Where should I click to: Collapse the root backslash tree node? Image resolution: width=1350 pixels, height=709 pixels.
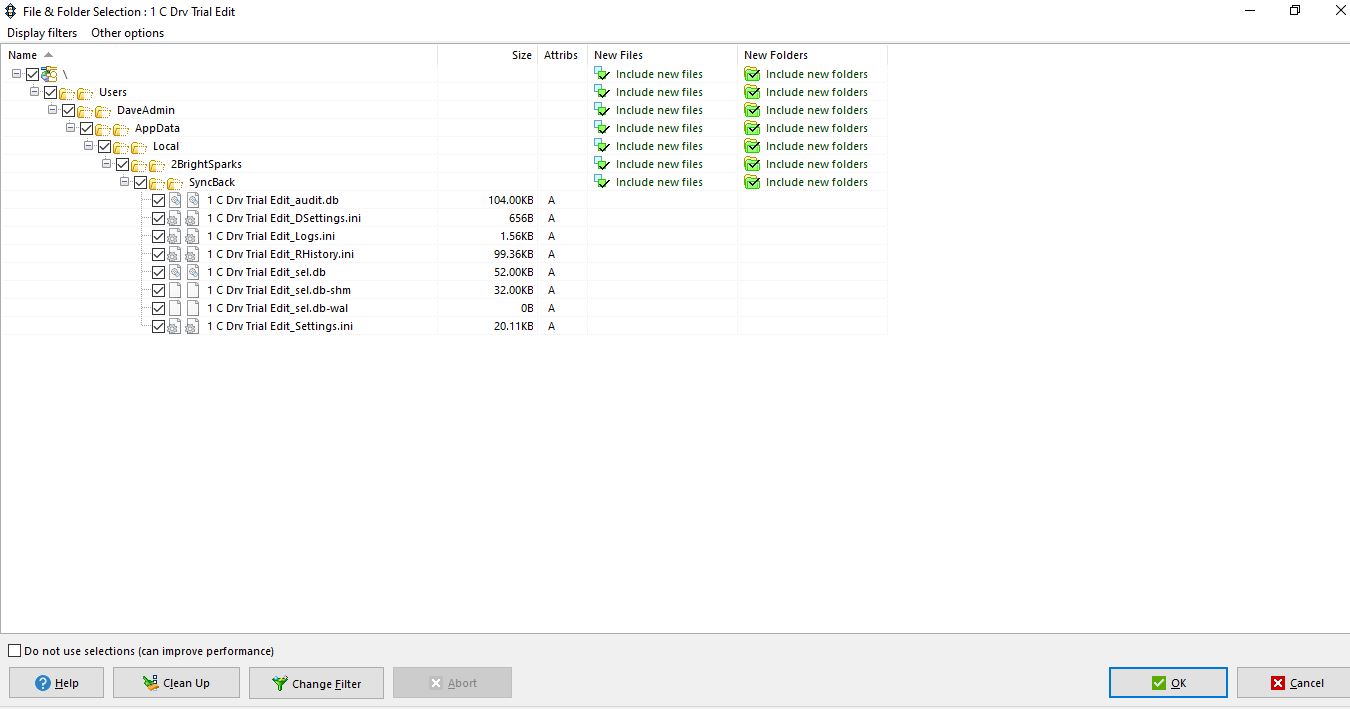17,74
